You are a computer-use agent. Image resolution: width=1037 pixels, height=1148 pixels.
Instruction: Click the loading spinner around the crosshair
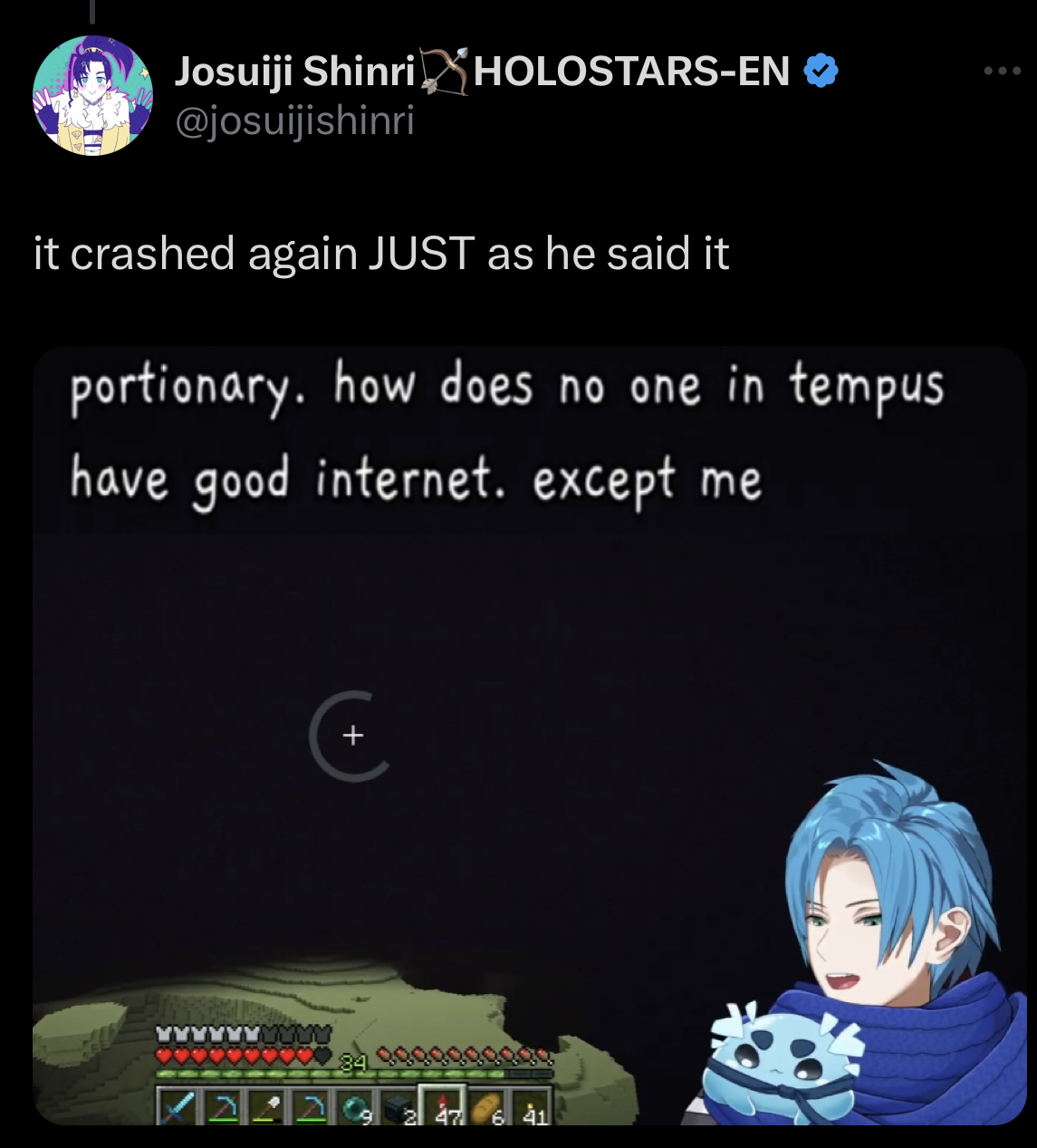pyautogui.click(x=351, y=736)
